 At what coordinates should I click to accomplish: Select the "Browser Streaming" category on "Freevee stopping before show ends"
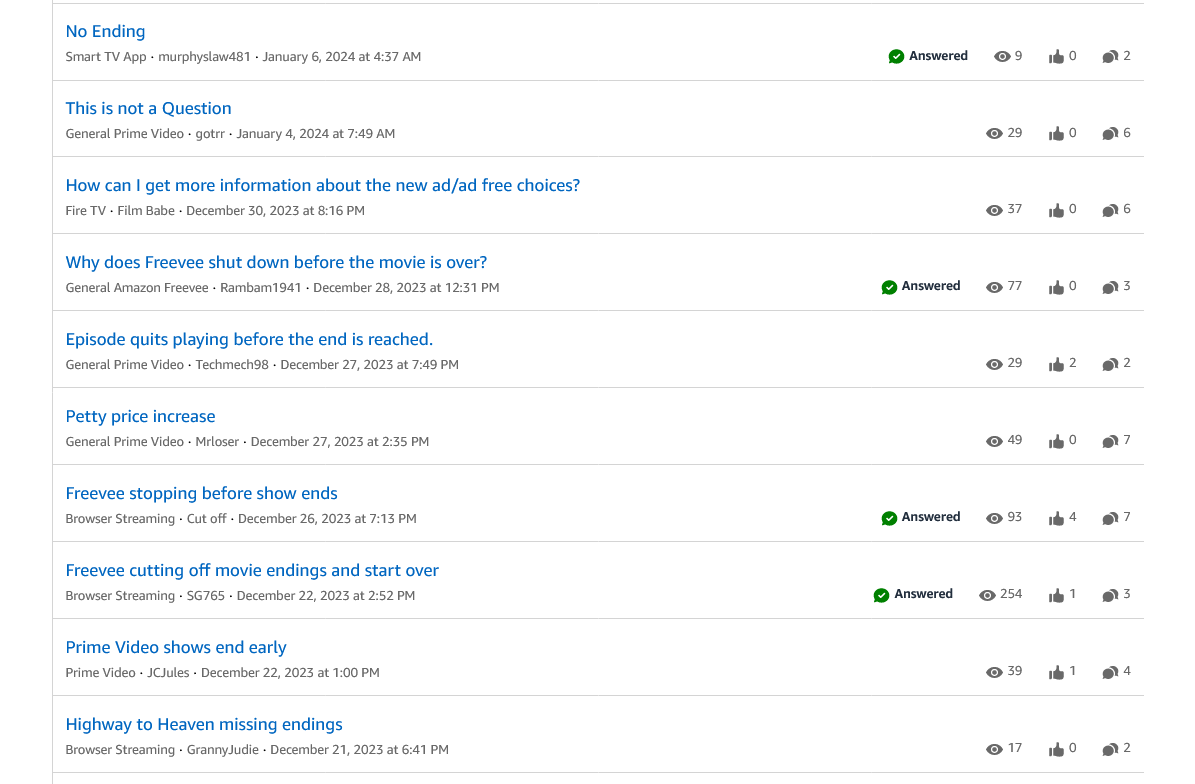click(120, 518)
